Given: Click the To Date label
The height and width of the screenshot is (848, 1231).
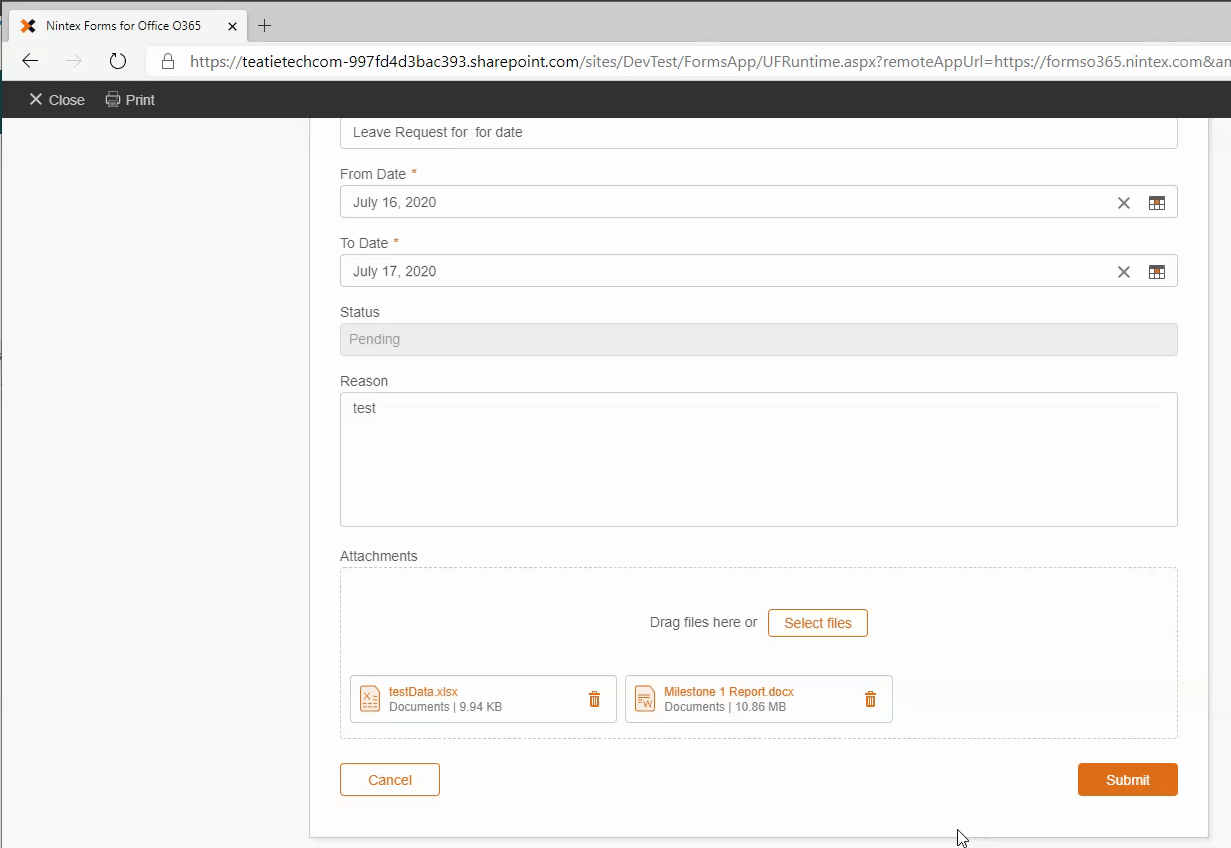Looking at the screenshot, I should [x=364, y=243].
